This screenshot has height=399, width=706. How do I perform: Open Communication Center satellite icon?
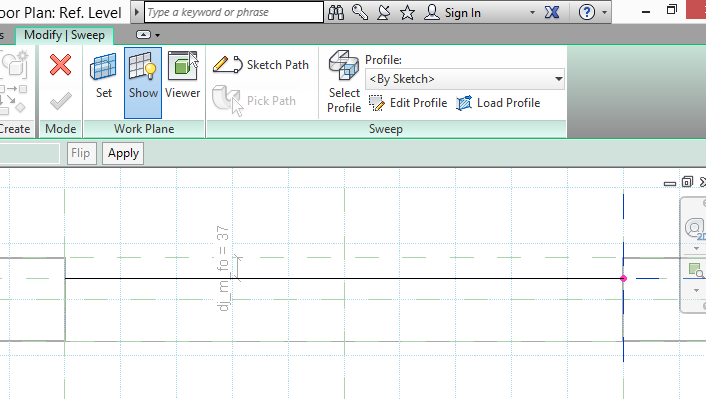tap(384, 13)
